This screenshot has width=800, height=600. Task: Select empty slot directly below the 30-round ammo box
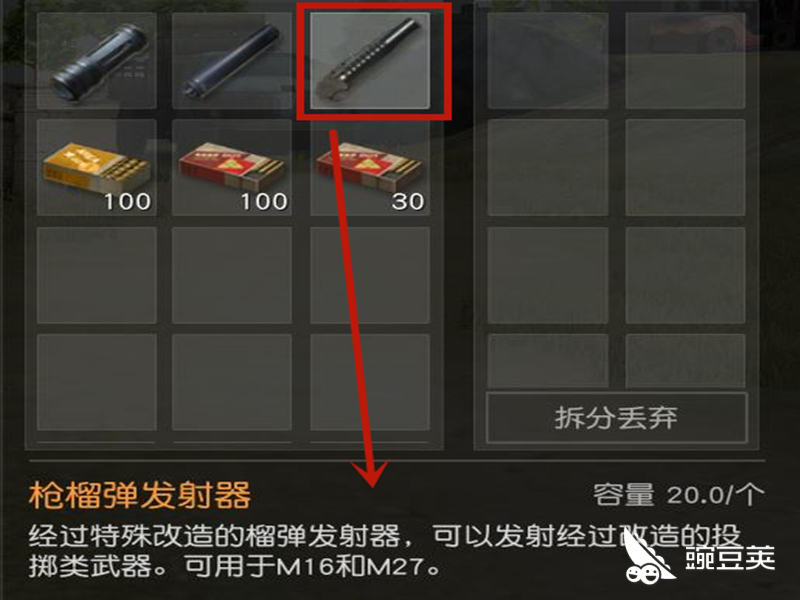(370, 275)
